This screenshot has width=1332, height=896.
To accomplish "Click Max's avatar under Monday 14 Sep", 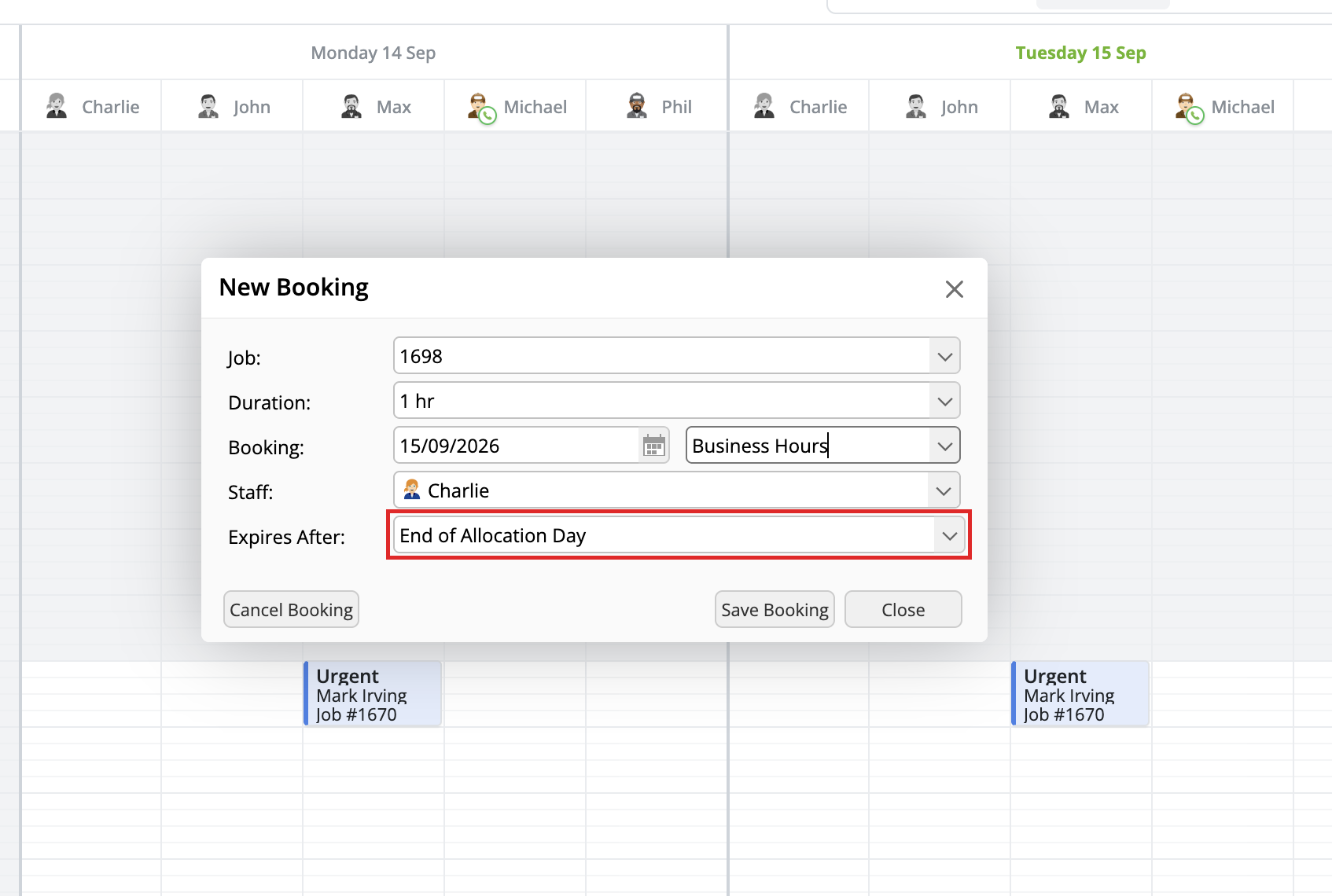I will 351,106.
